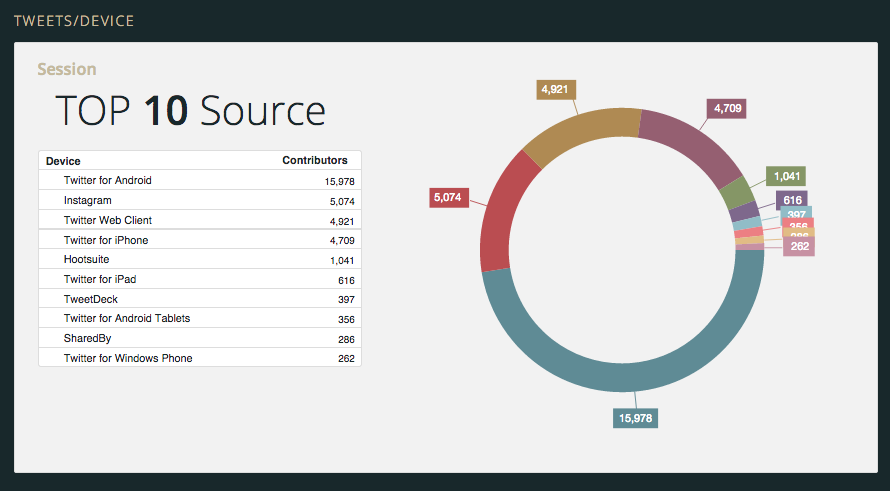
Task: Click the 262 contributors table cell
Action: (346, 359)
